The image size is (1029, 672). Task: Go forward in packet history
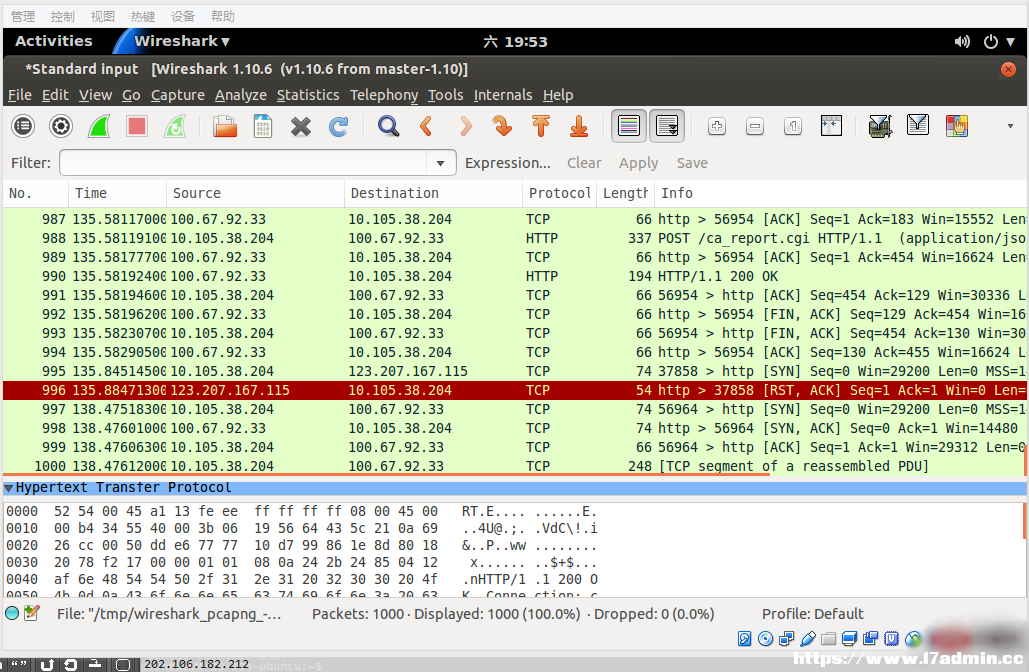465,126
